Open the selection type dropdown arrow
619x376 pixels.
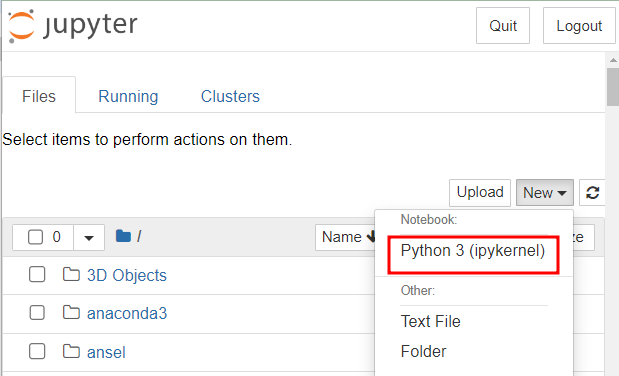[x=89, y=237]
